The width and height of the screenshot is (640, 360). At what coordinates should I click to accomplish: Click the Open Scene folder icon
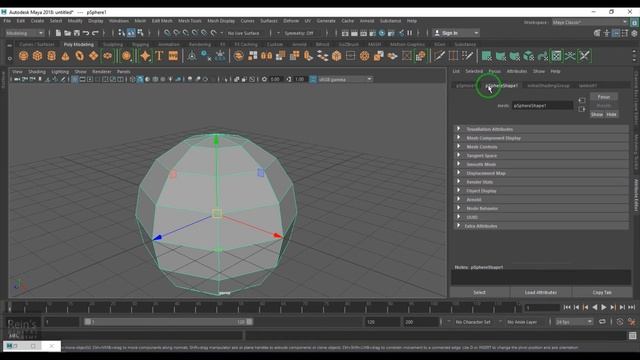(x=67, y=33)
